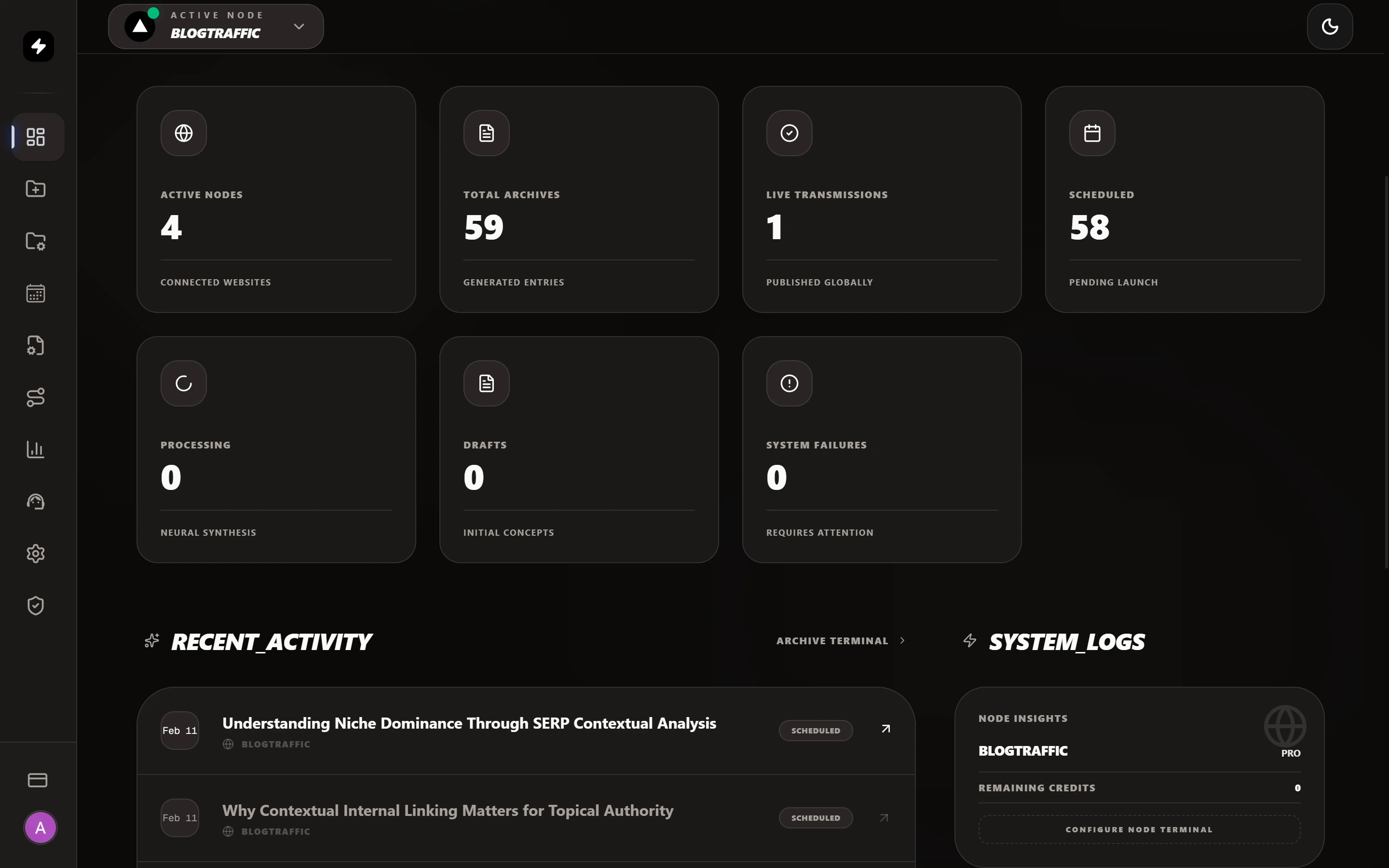Open support via the headset icon
The image size is (1389, 868).
36,501
